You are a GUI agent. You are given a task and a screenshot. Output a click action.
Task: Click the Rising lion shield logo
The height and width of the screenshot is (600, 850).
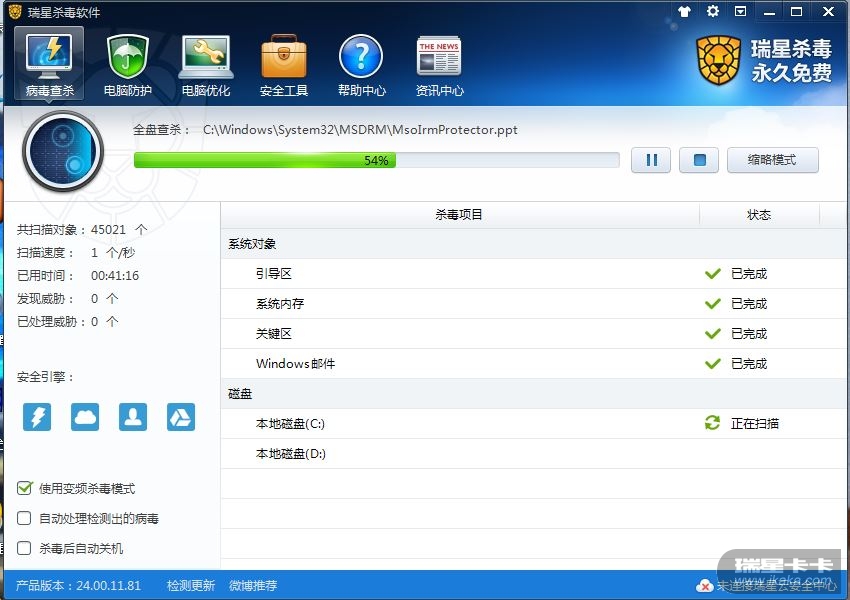click(718, 60)
